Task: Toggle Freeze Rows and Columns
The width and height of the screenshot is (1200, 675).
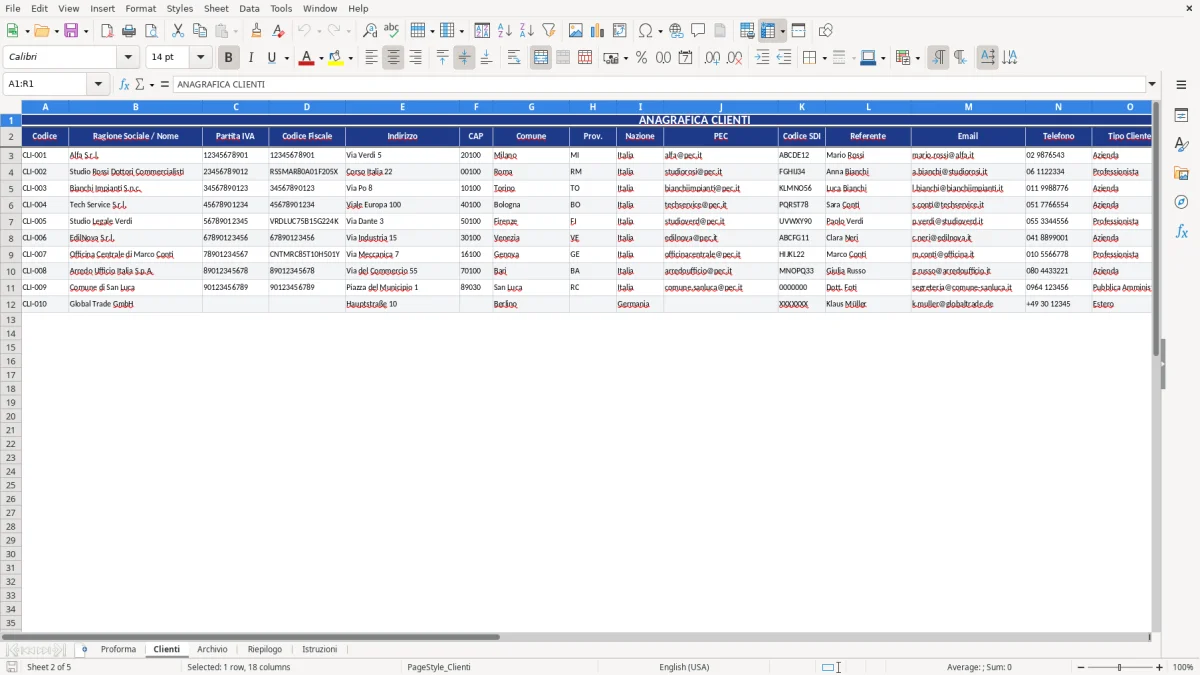Action: [x=768, y=31]
